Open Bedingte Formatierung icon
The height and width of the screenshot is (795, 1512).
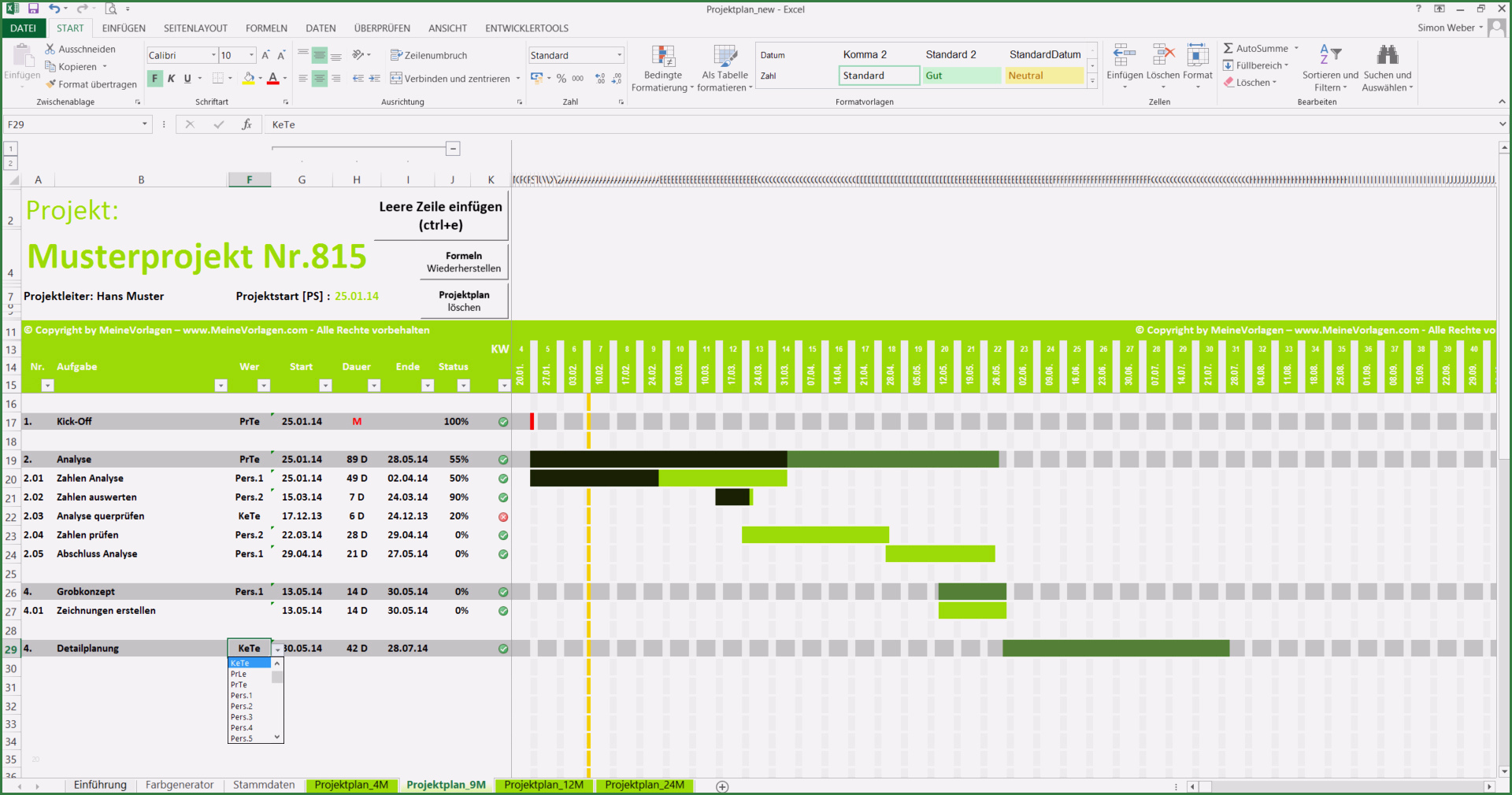(x=663, y=56)
